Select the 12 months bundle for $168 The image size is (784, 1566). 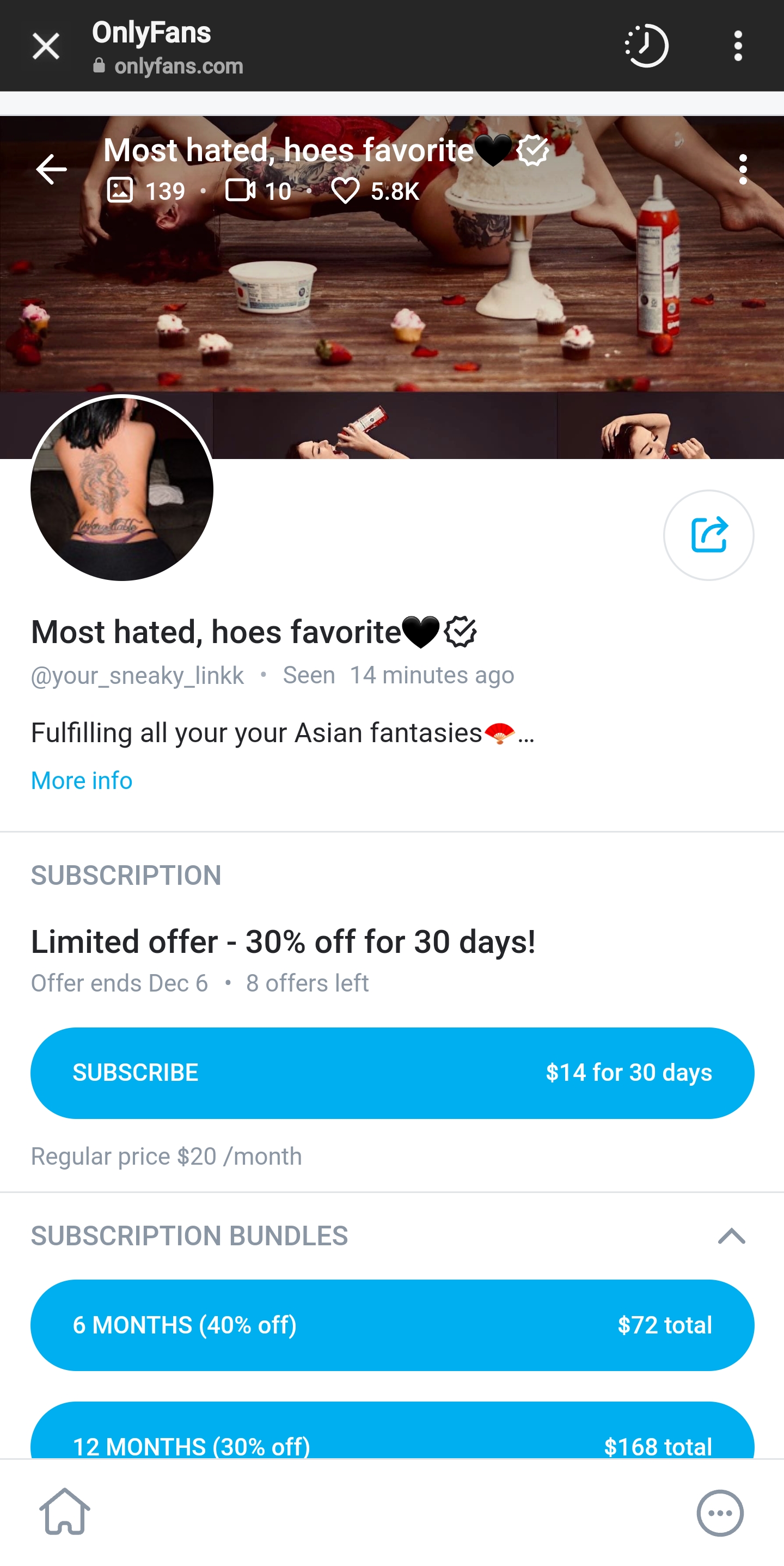pos(392,1441)
